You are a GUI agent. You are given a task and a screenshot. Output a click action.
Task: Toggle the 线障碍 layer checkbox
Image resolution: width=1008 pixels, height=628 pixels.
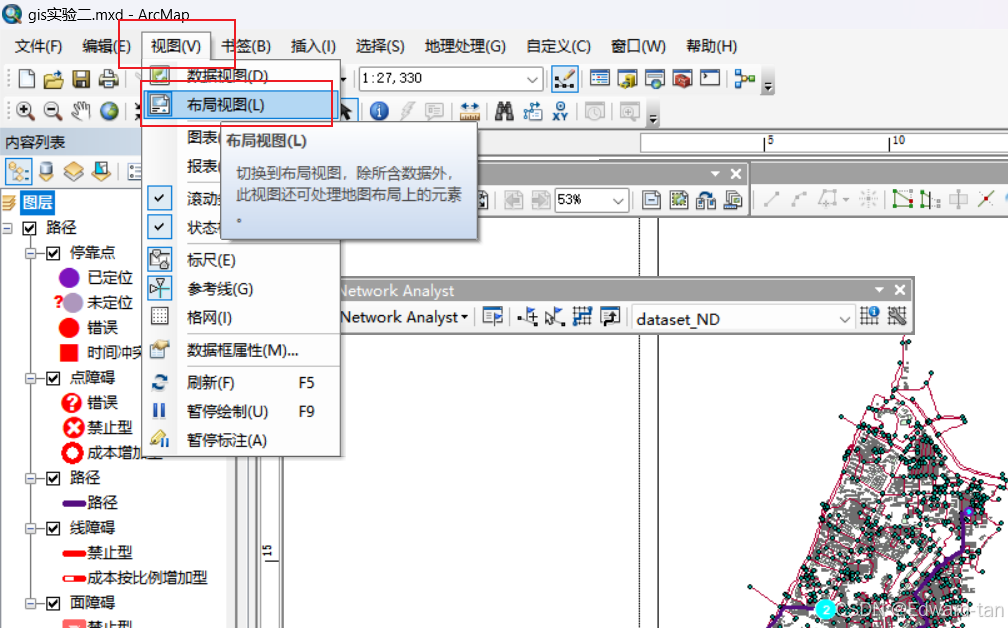pyautogui.click(x=53, y=528)
